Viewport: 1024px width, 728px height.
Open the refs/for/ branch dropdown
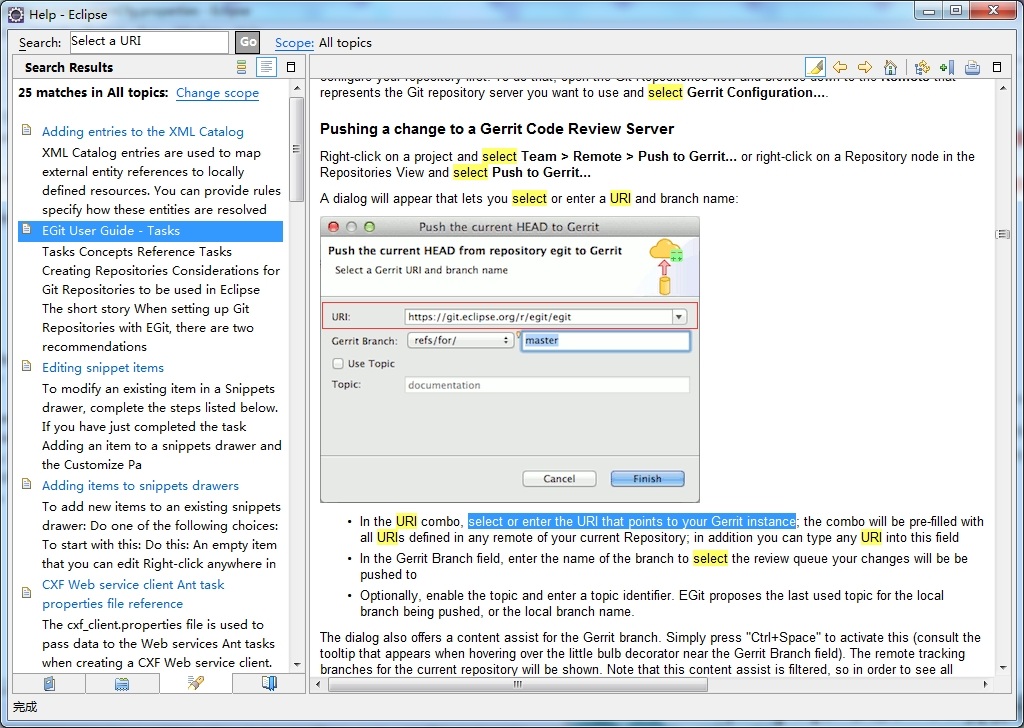(x=460, y=340)
